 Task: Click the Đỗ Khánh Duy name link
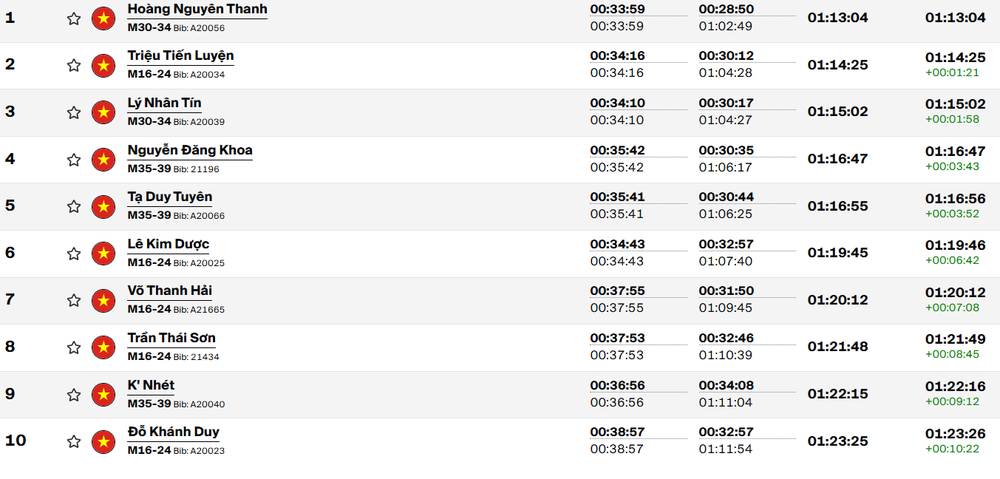click(173, 432)
